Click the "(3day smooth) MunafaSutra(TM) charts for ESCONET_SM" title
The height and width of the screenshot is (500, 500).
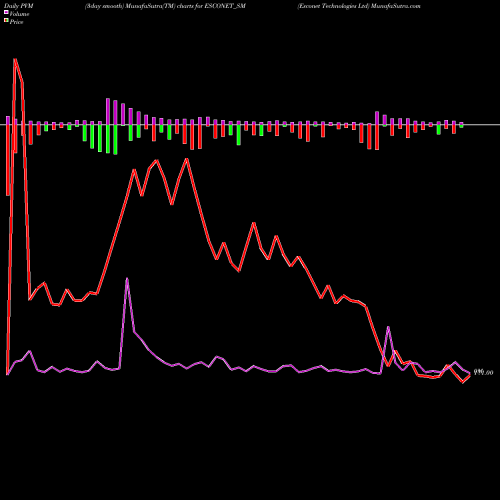[x=165, y=6]
